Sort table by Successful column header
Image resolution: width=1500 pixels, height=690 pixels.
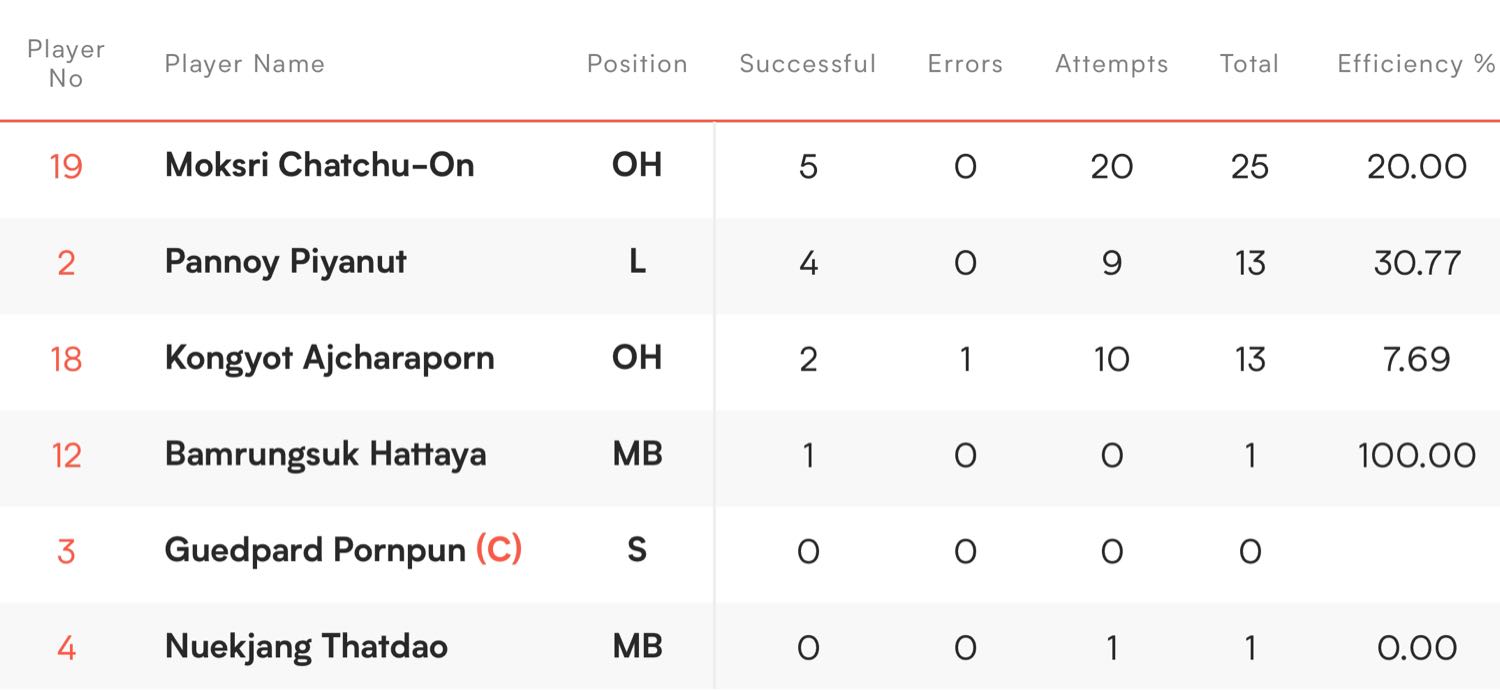click(808, 64)
